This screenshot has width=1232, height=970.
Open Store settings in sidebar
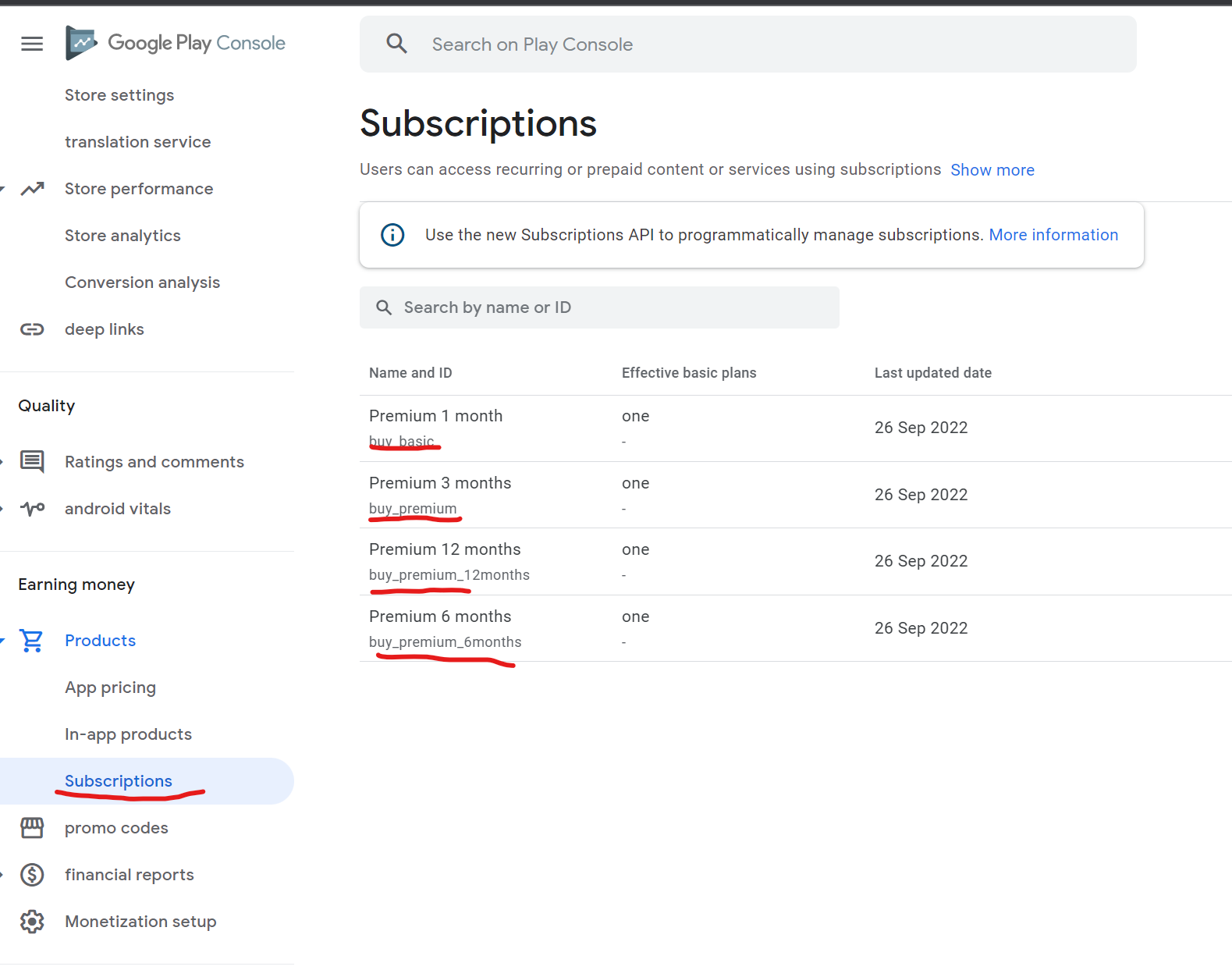pyautogui.click(x=119, y=95)
